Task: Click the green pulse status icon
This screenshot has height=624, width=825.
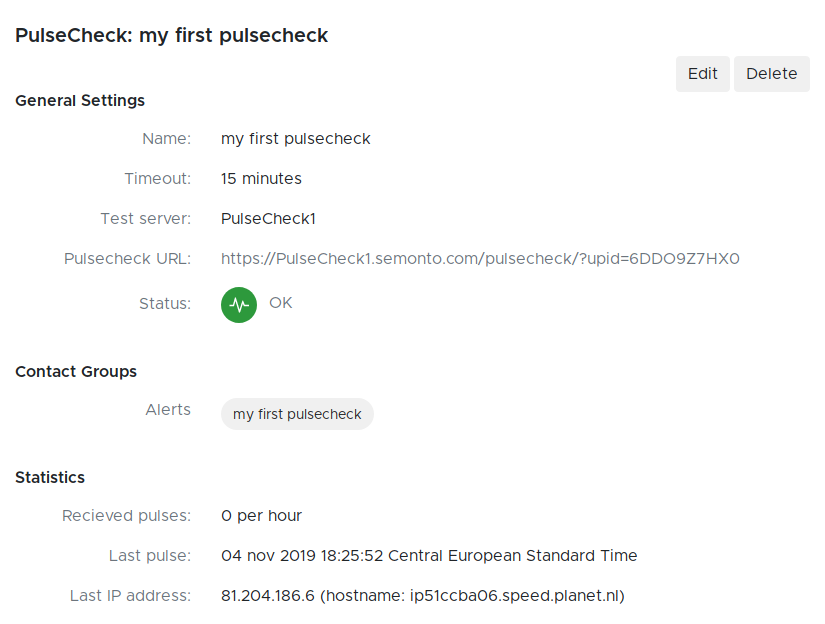Action: 239,305
